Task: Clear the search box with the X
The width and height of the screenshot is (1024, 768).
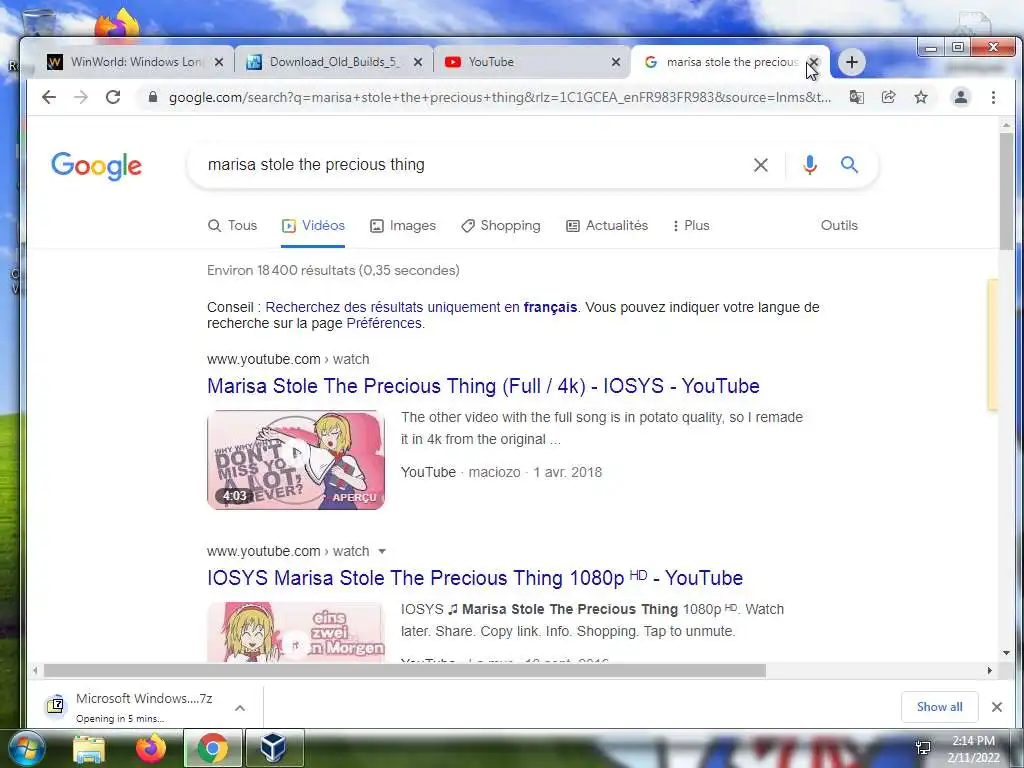Action: pyautogui.click(x=761, y=165)
